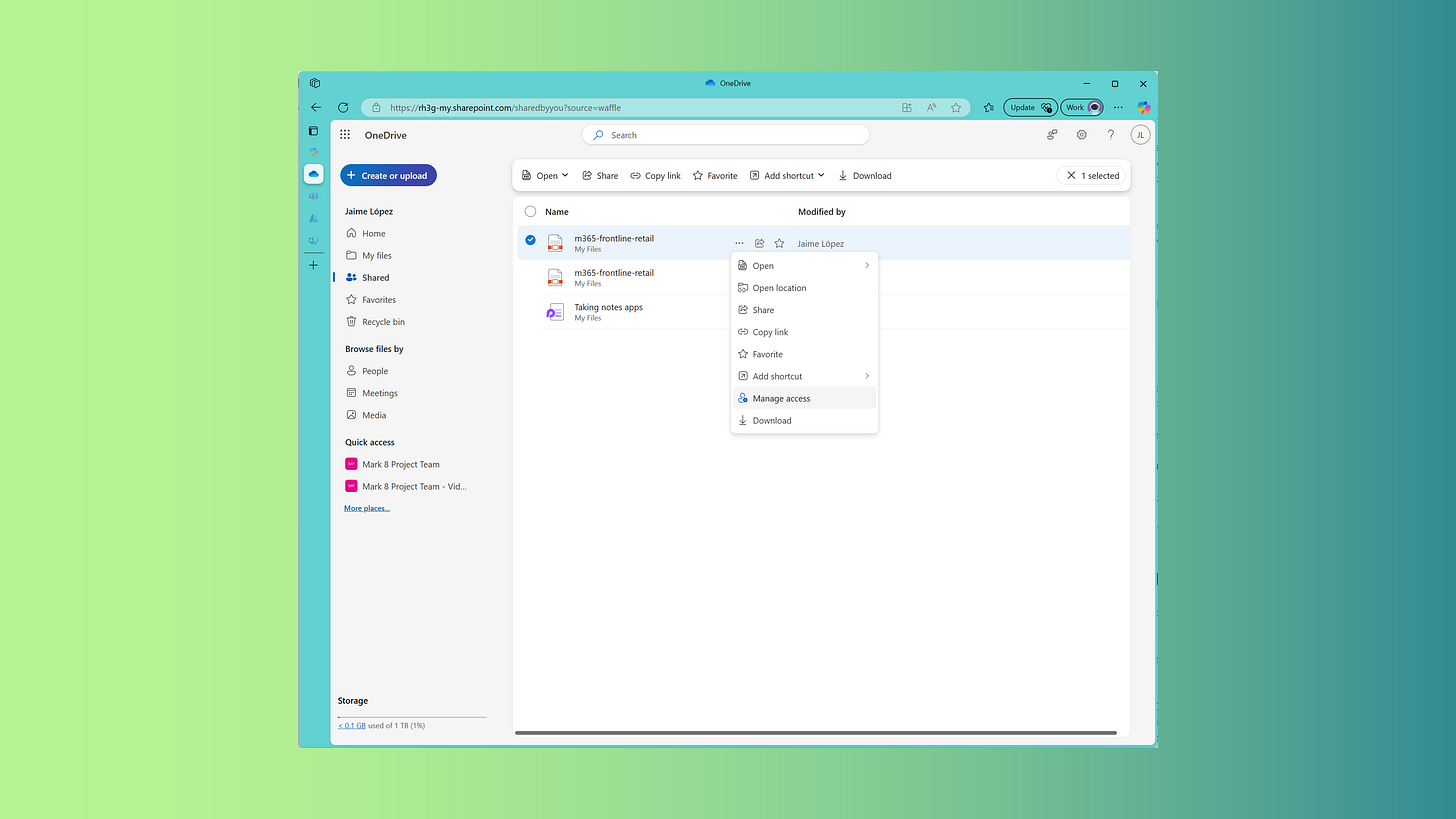The height and width of the screenshot is (819, 1456).
Task: Choose Download from the context menu
Action: [x=804, y=420]
